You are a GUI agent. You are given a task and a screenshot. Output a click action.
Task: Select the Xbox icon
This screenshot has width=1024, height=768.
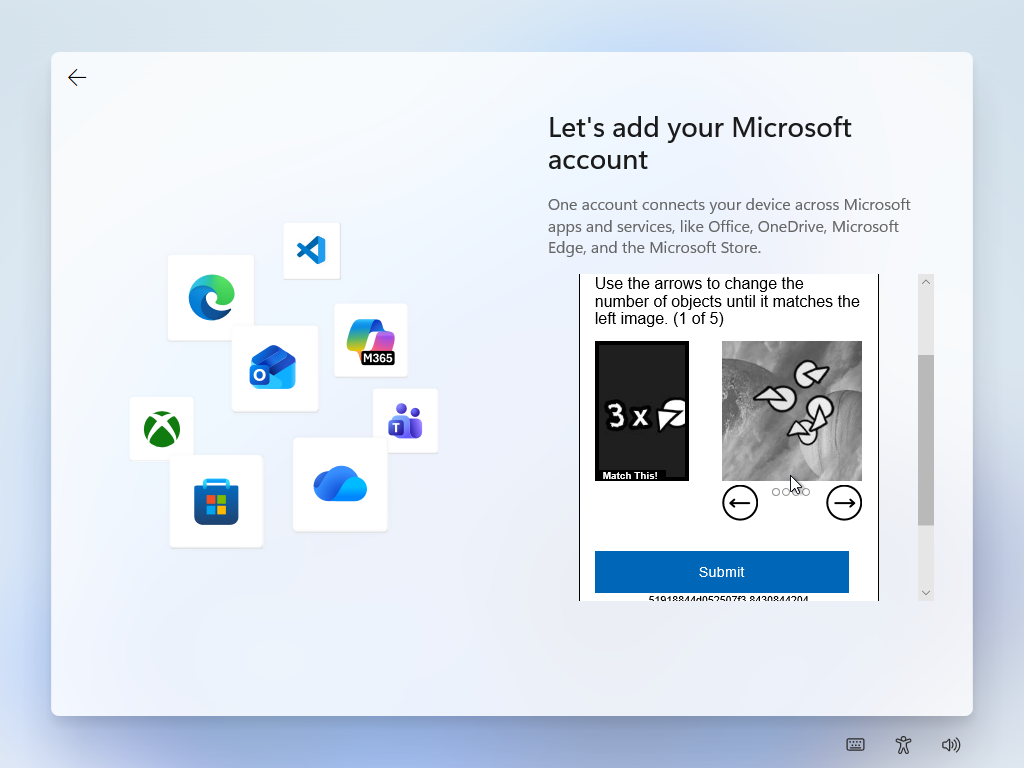[161, 429]
